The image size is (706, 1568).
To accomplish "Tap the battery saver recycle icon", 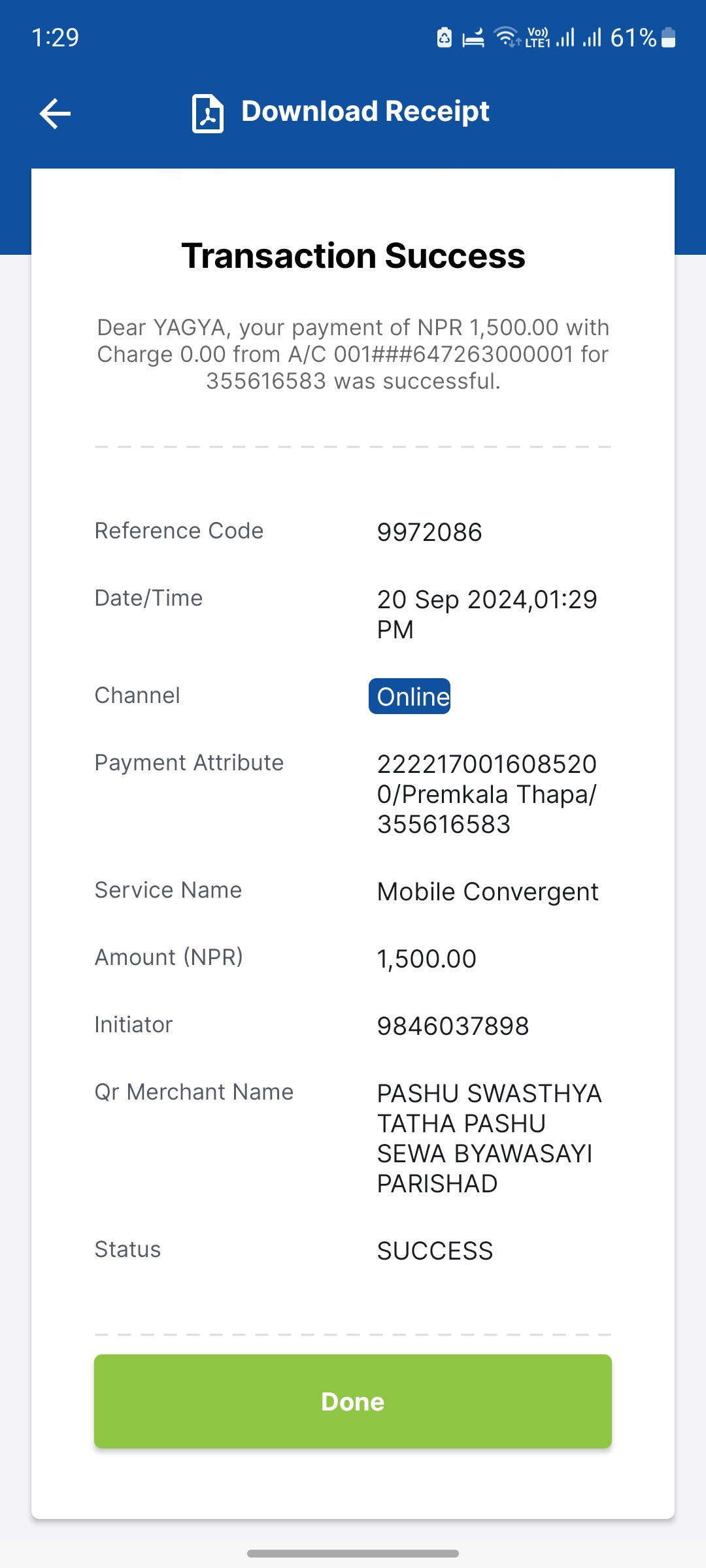I will click(x=445, y=37).
